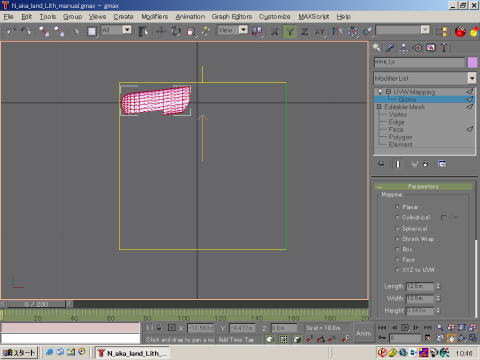Select the Face mapping radio button
This screenshot has width=480, height=360.
[x=397, y=259]
